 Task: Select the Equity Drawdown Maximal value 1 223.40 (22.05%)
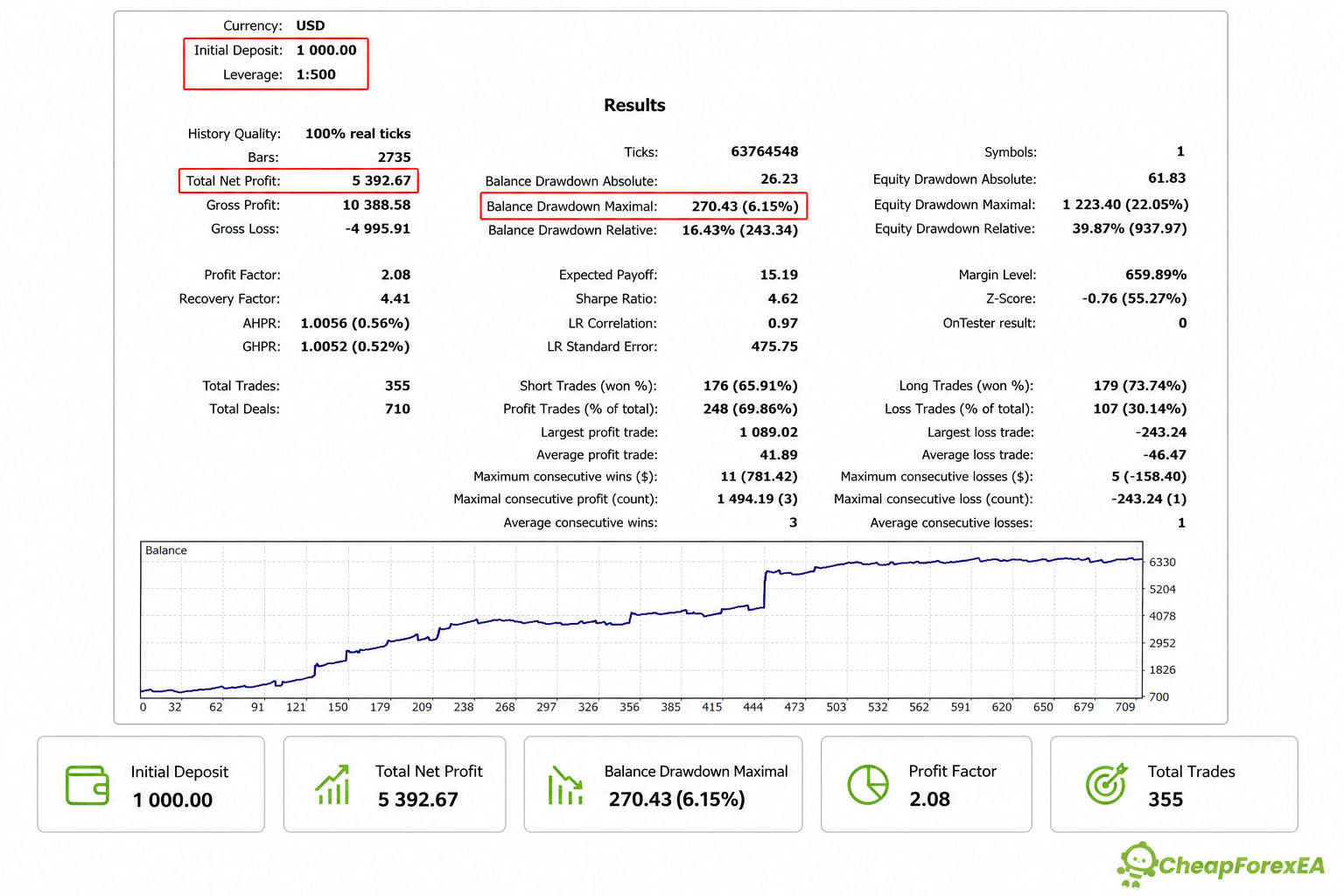pos(1125,205)
